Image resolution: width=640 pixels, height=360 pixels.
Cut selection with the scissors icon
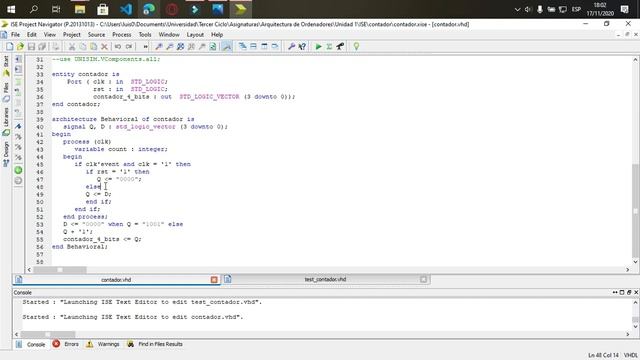[x=72, y=47]
